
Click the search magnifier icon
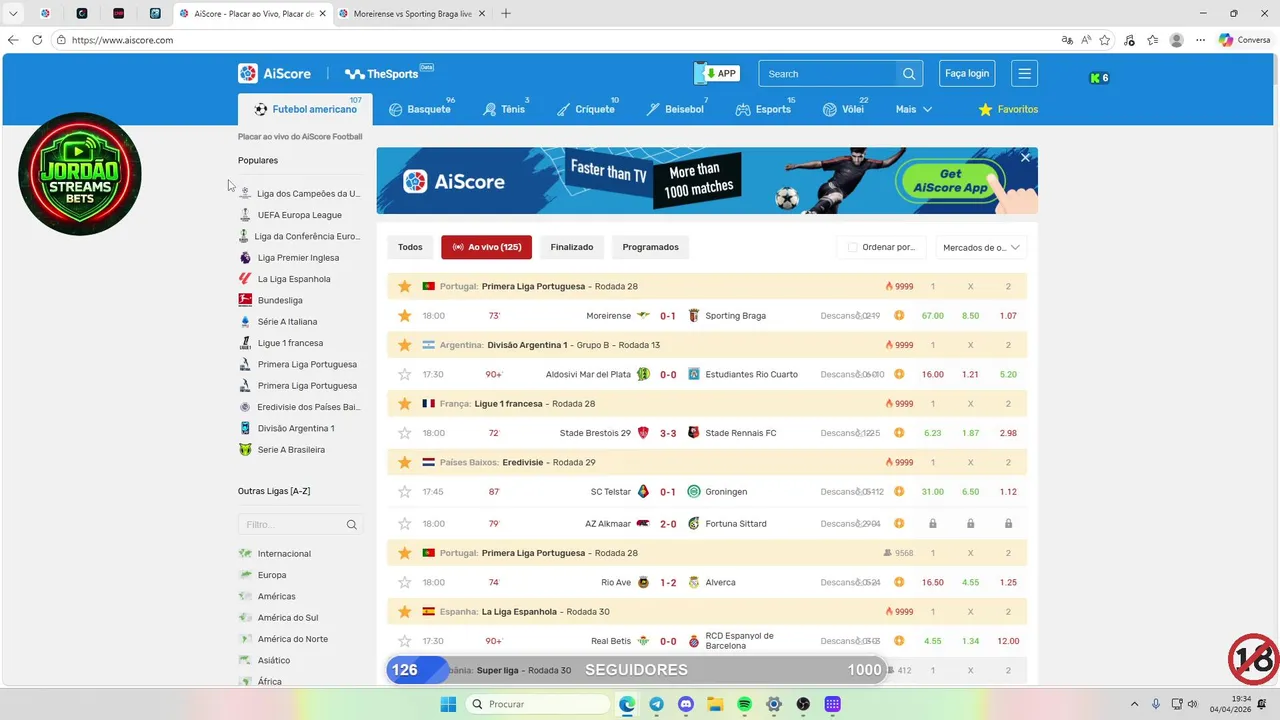point(909,74)
